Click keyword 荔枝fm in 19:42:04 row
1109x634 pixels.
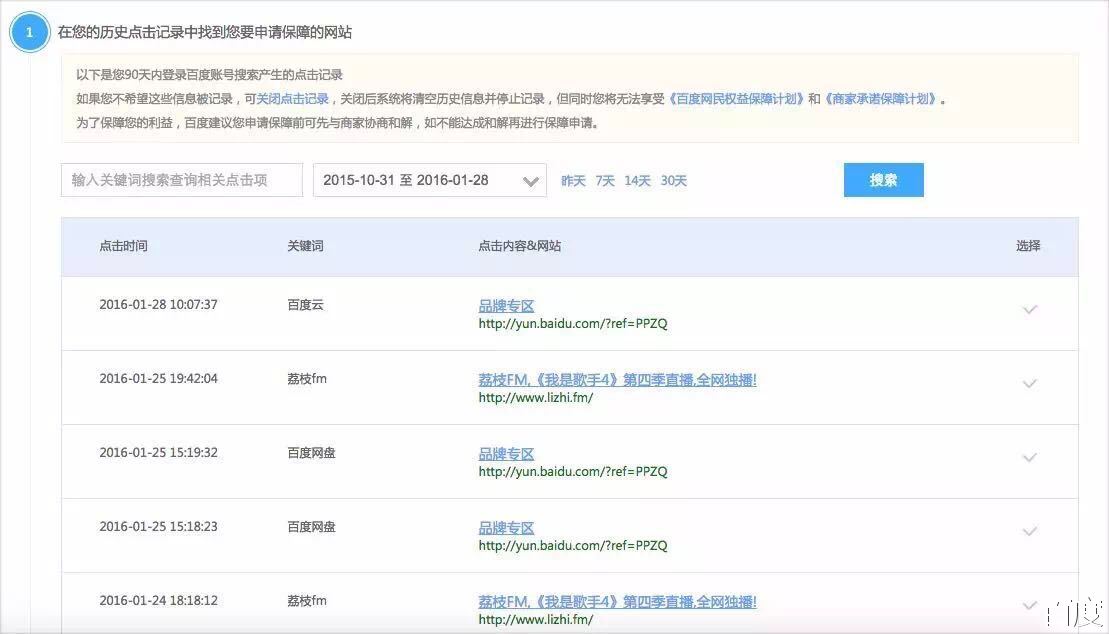pyautogui.click(x=307, y=379)
